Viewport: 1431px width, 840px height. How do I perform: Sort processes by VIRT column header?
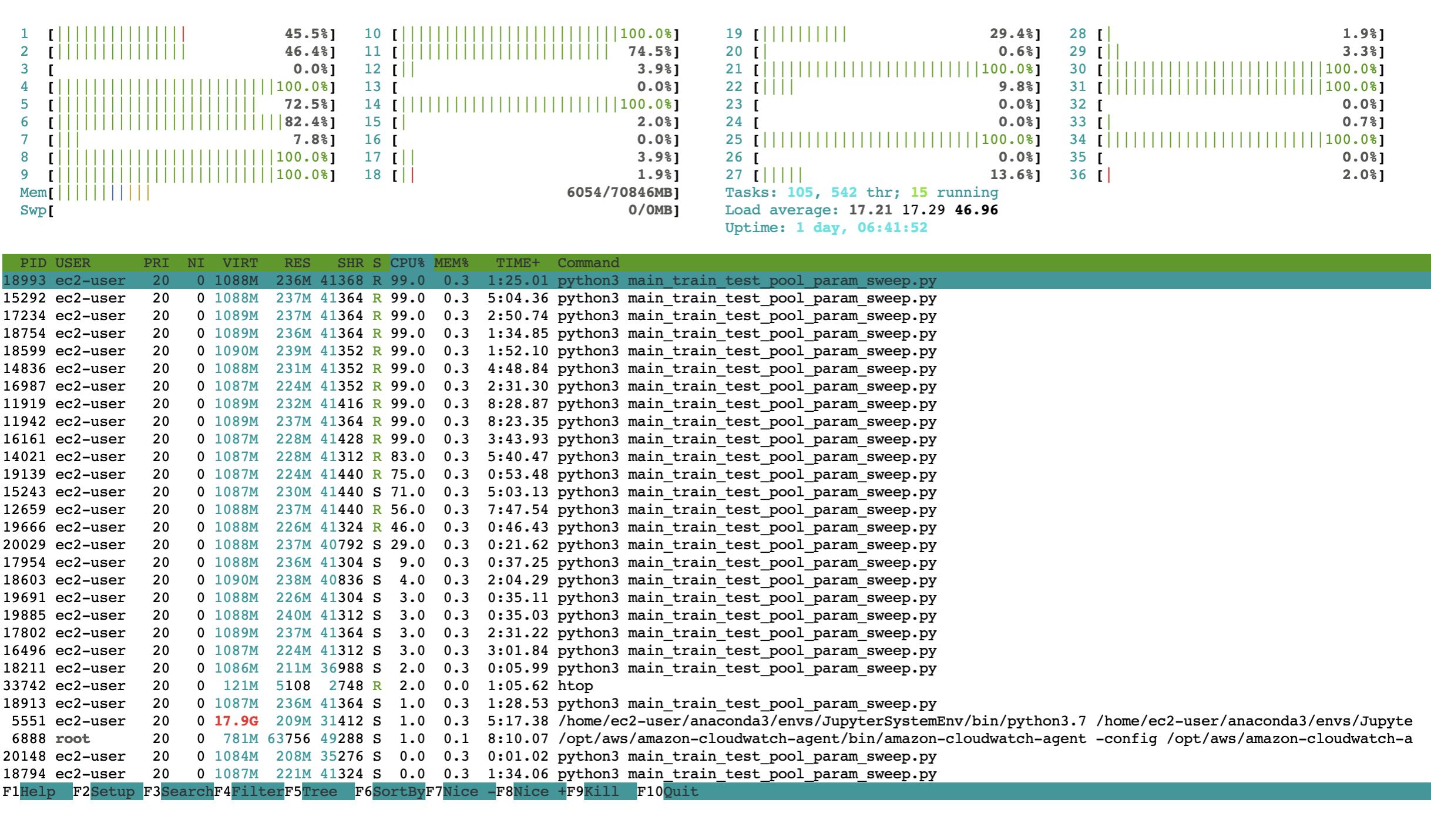pos(240,263)
